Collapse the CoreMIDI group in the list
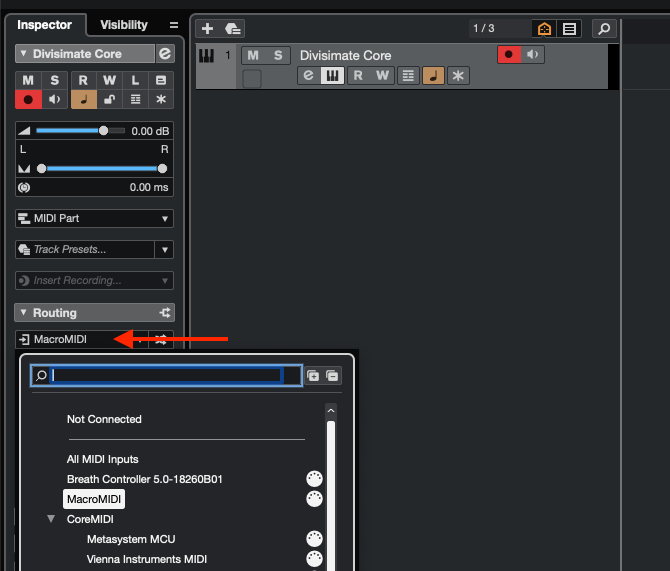670x571 pixels. click(x=51, y=519)
